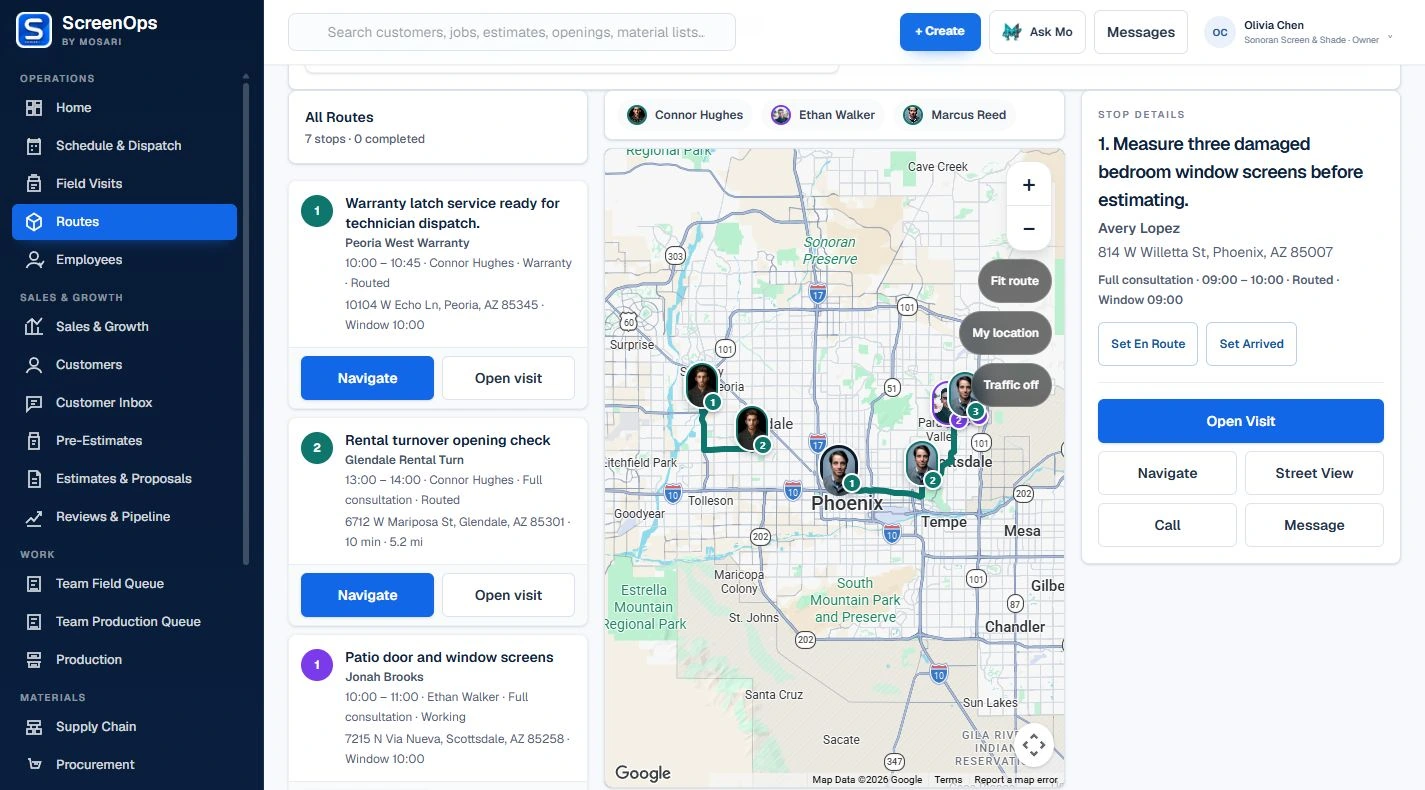
Task: Open the Team Field Queue icon
Action: coord(34,584)
